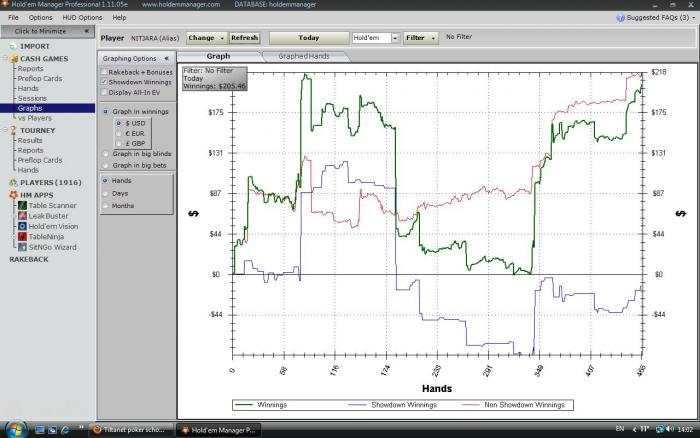Select Graph in big bets option
Image resolution: width=700 pixels, height=438 pixels.
coord(106,165)
